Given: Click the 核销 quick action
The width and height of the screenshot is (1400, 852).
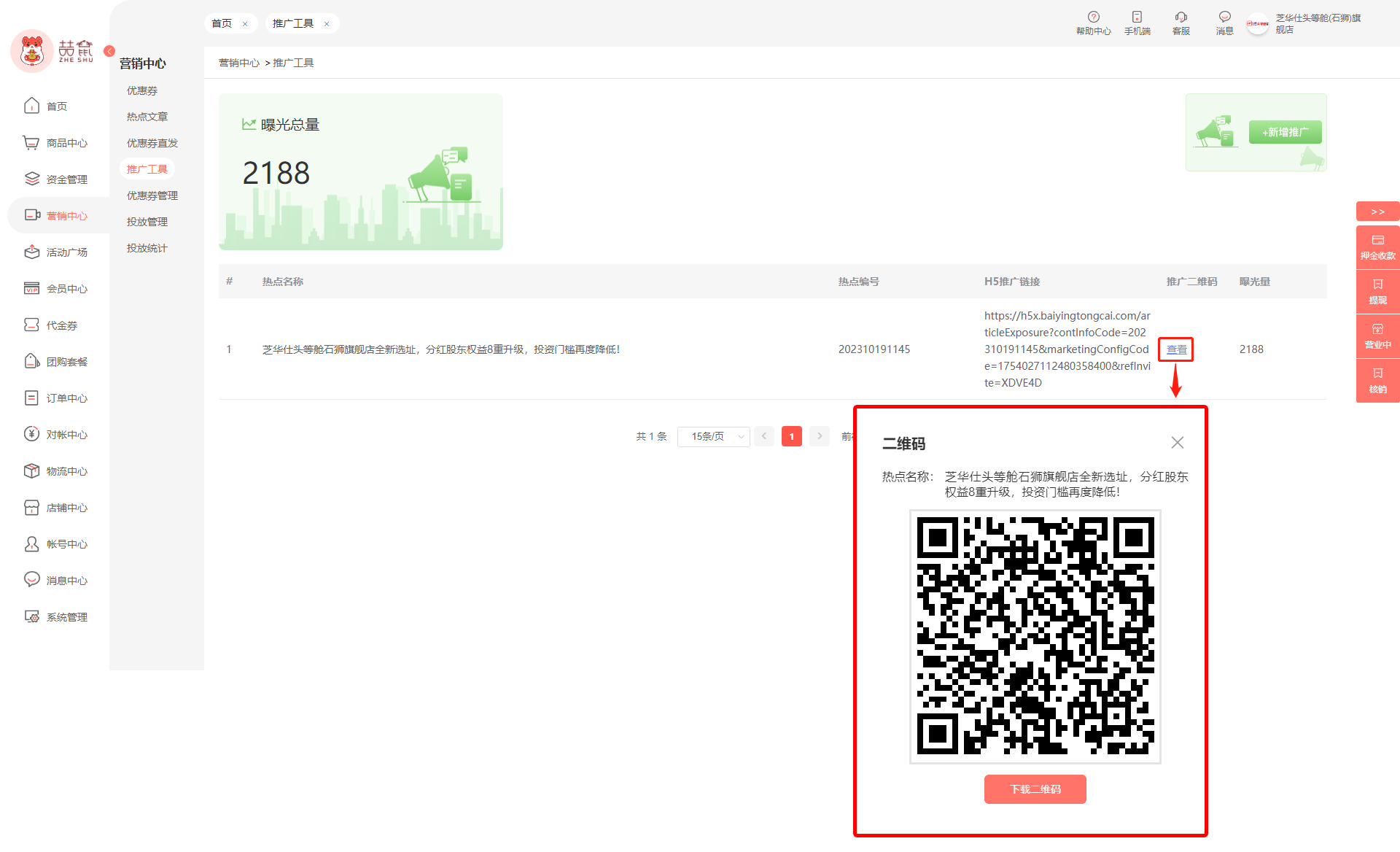Looking at the screenshot, I should coord(1377,381).
